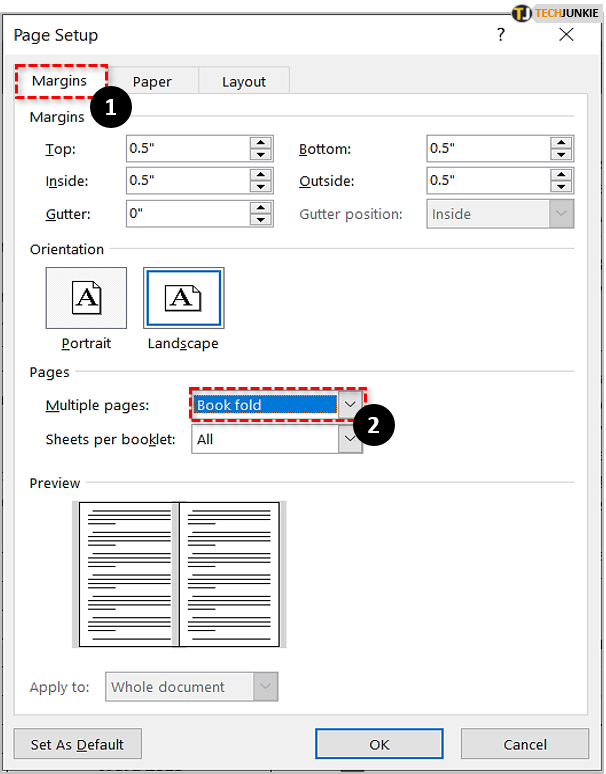The image size is (606, 774).
Task: Select the Landscape orientation icon
Action: (x=183, y=297)
